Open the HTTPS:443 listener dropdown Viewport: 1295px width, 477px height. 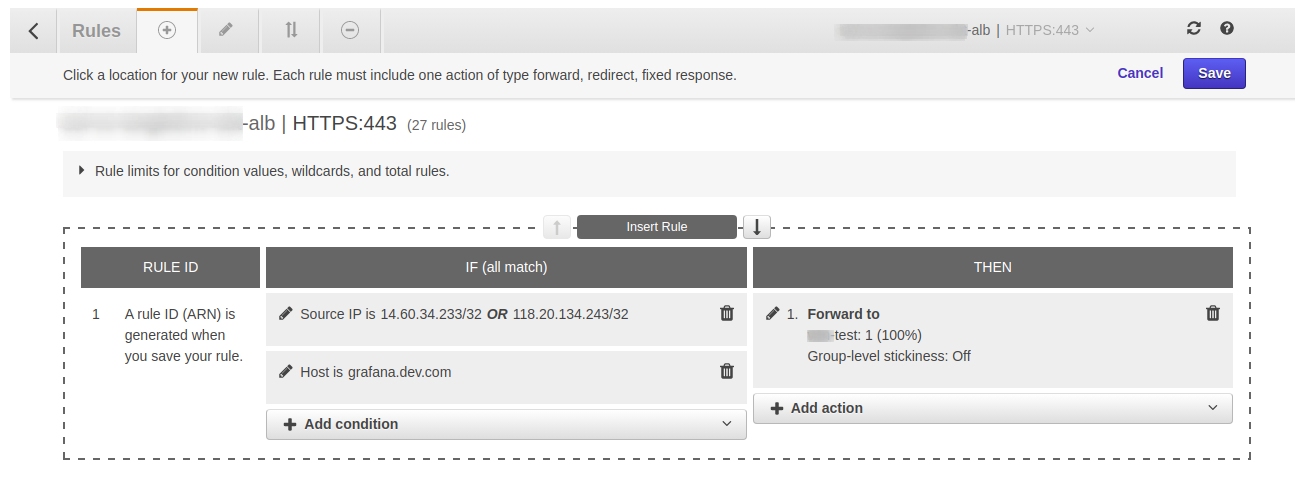(1050, 30)
